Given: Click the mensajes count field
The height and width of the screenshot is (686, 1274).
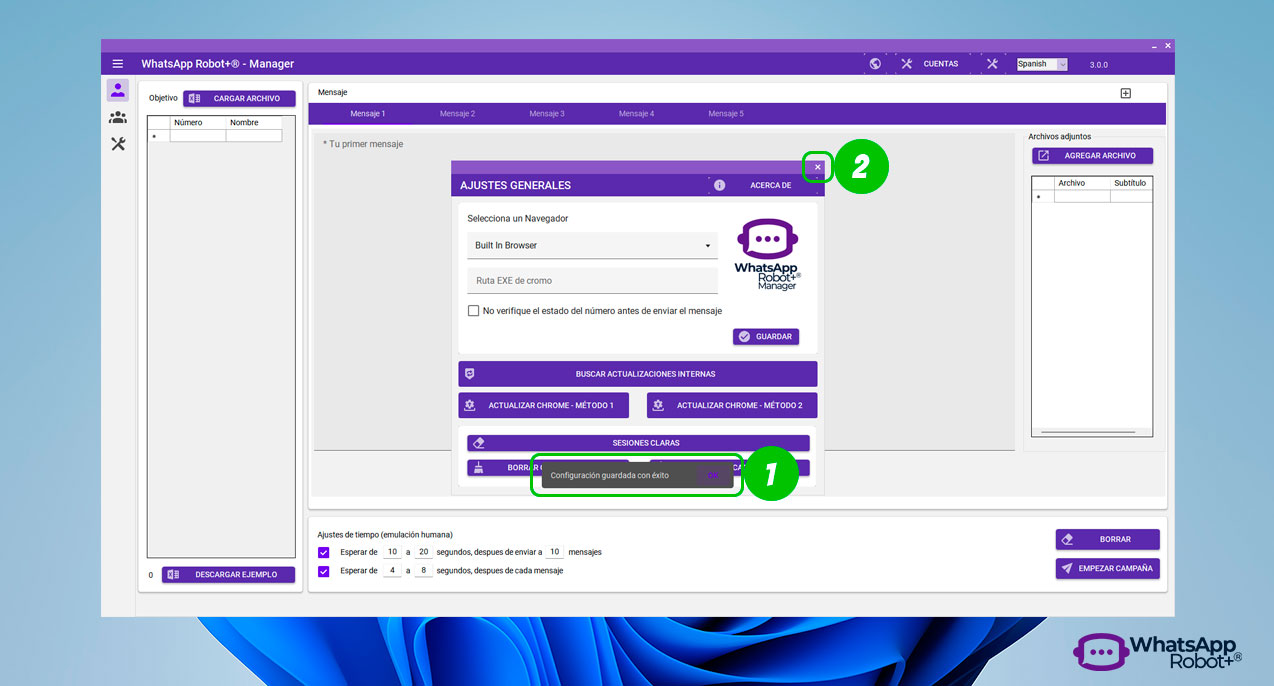Looking at the screenshot, I should coord(555,552).
